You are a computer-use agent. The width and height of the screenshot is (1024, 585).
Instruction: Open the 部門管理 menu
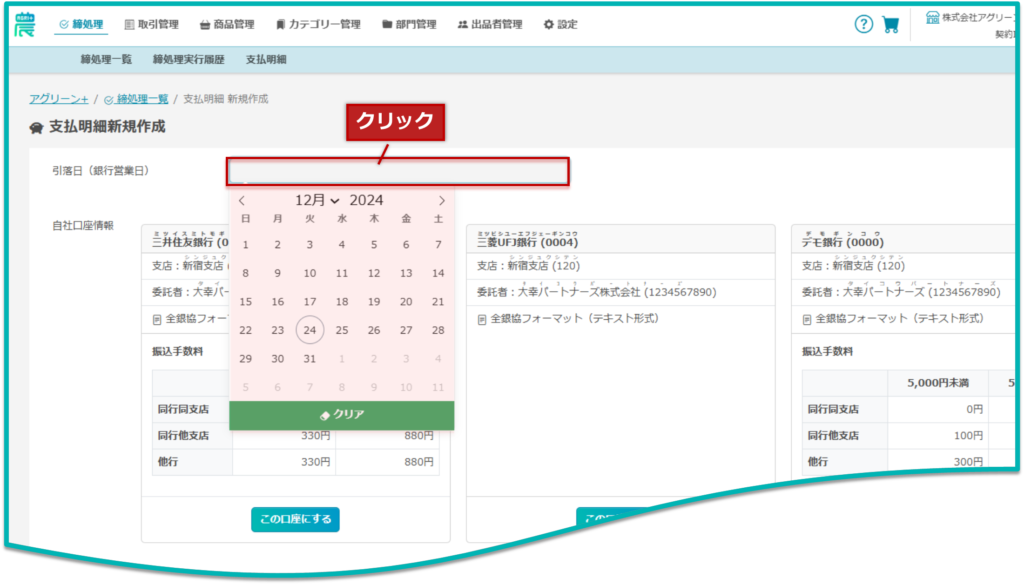point(409,25)
